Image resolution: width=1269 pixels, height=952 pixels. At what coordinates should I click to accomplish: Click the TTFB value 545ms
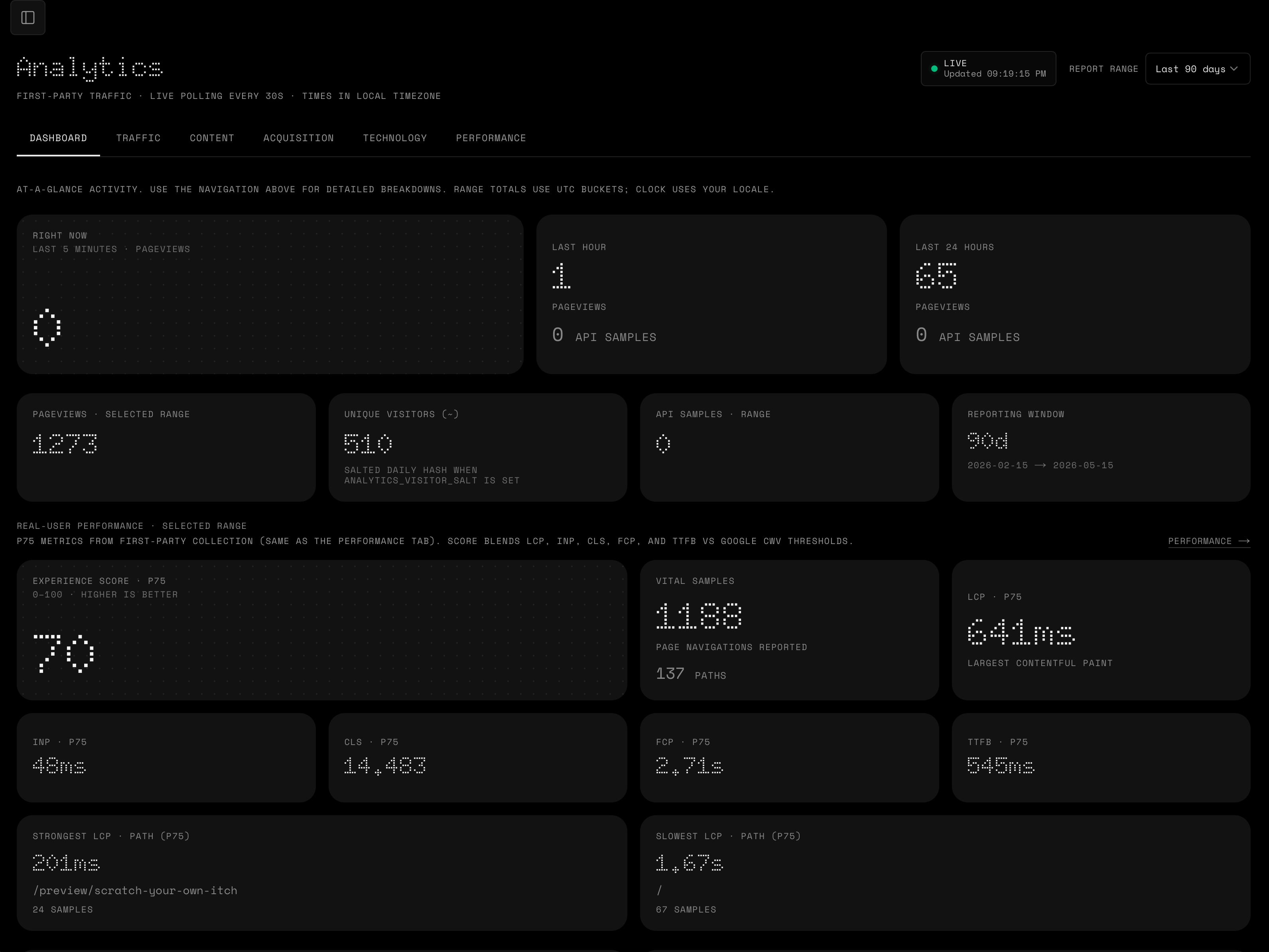point(1001,765)
